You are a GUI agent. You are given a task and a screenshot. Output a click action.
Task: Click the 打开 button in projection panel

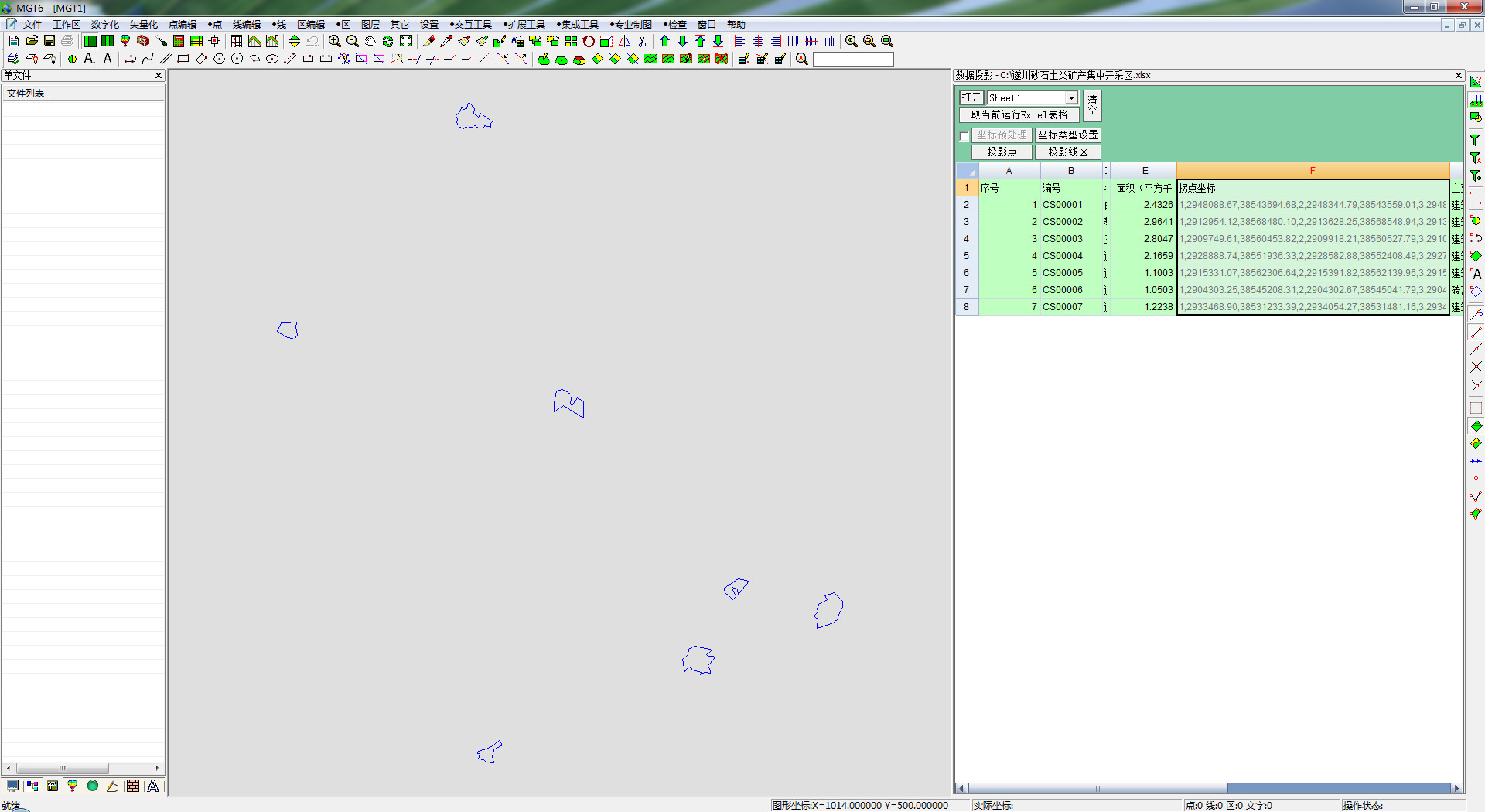click(x=971, y=97)
